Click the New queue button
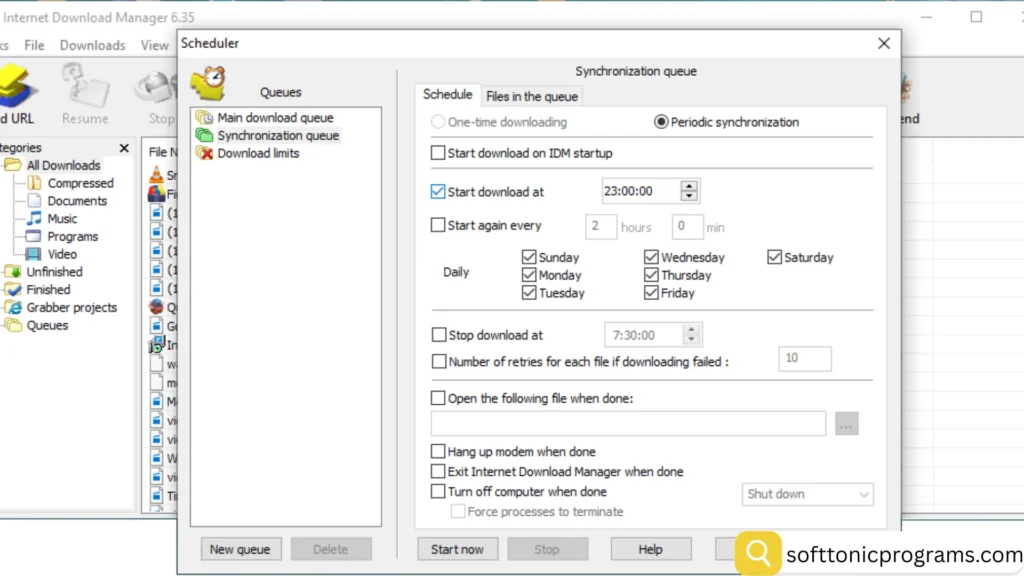Viewport: 1024px width, 576px height. 240,549
